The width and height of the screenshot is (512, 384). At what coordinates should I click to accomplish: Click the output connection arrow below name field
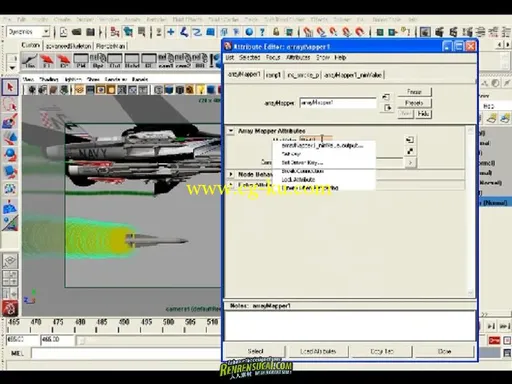(387, 108)
